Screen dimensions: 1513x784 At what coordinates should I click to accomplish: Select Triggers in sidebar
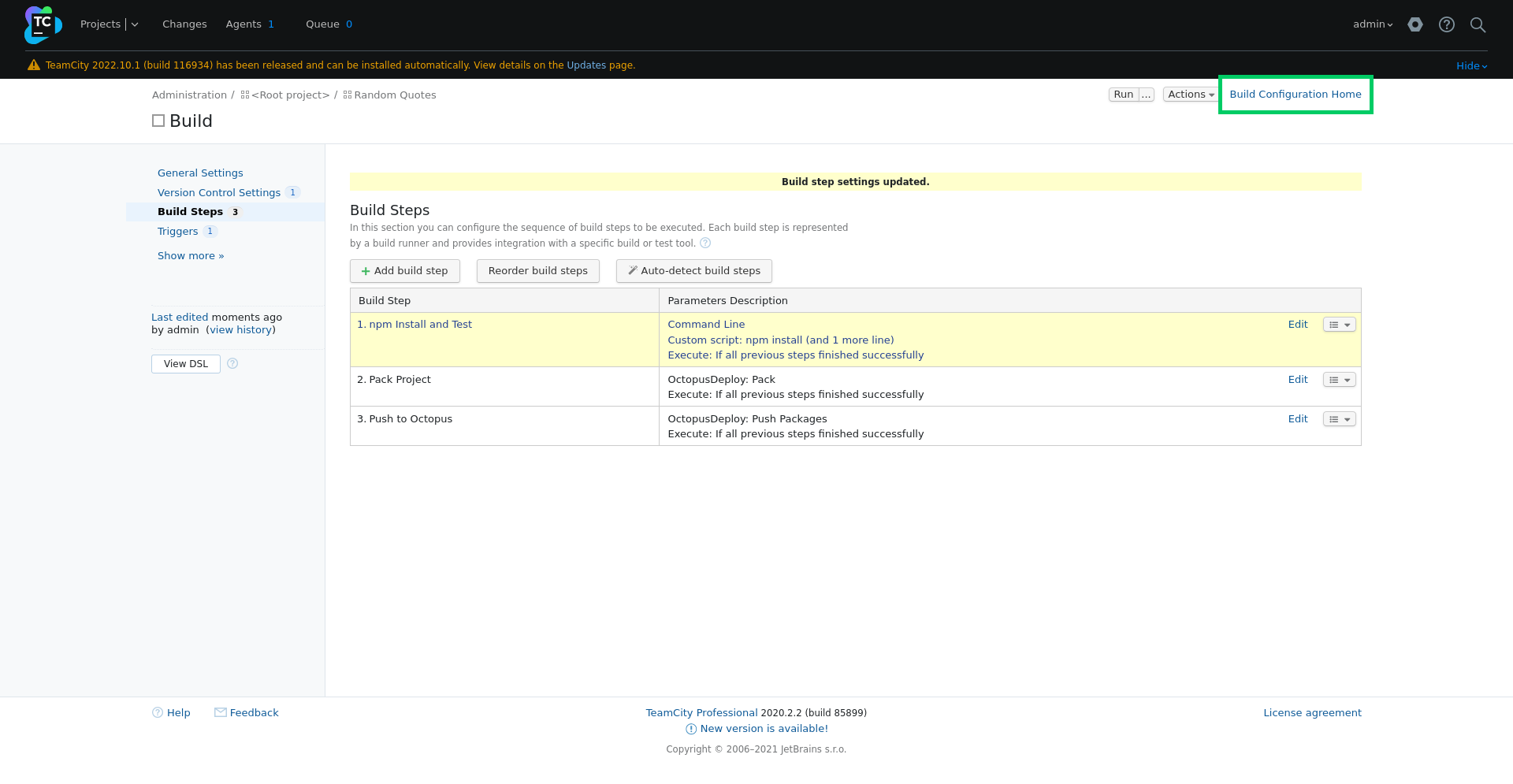tap(177, 232)
